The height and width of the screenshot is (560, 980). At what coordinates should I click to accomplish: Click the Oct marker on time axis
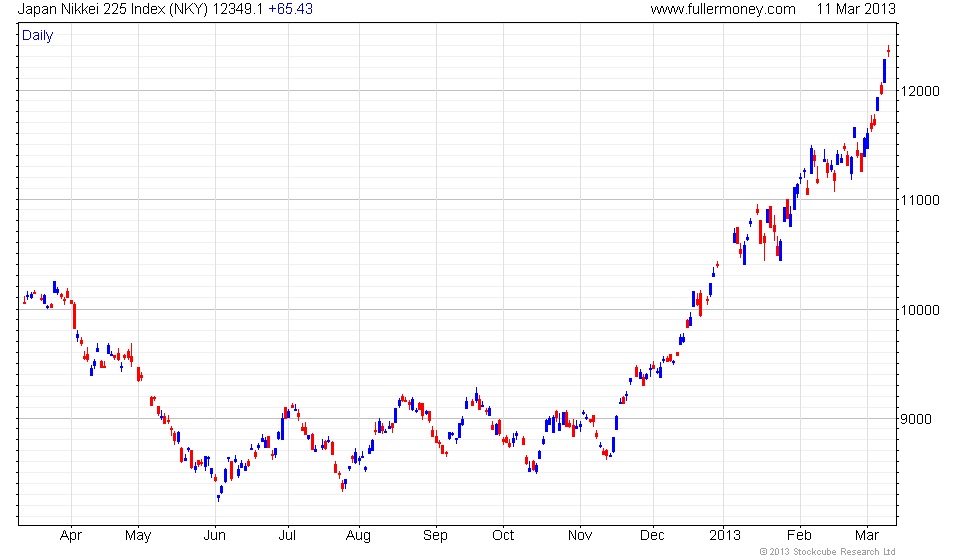point(503,535)
